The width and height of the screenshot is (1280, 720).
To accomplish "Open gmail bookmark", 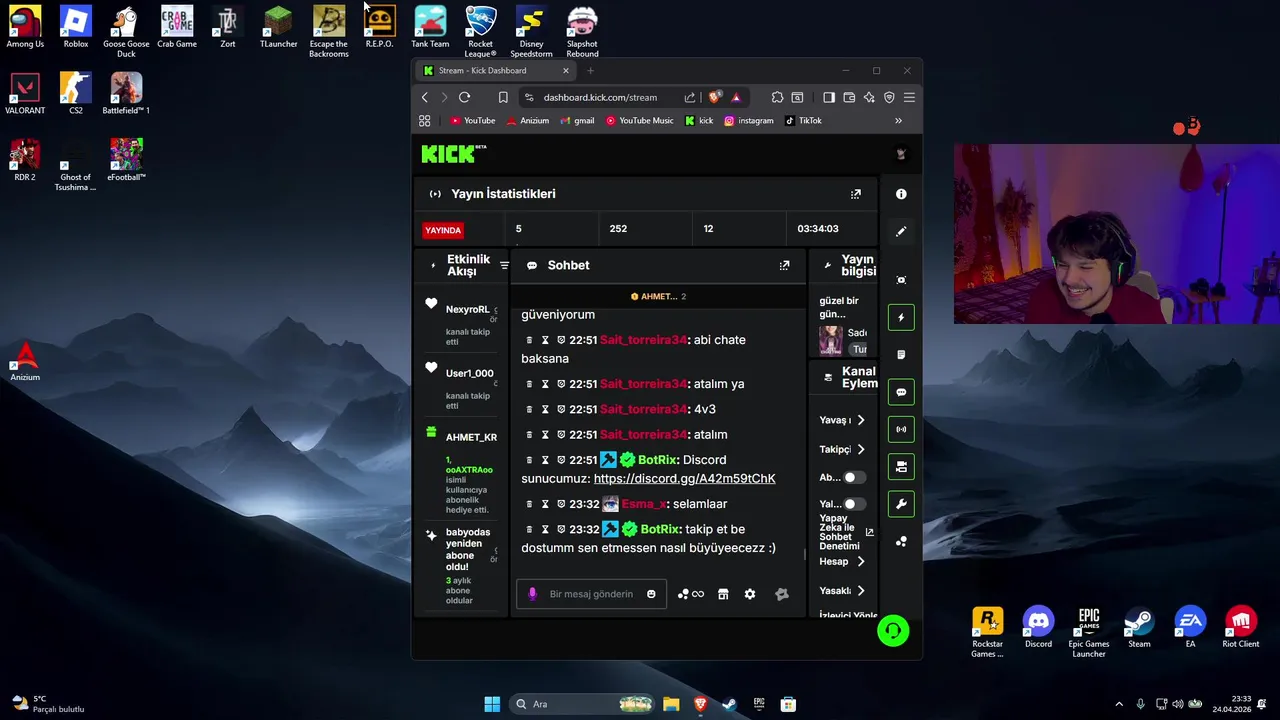I will [577, 121].
